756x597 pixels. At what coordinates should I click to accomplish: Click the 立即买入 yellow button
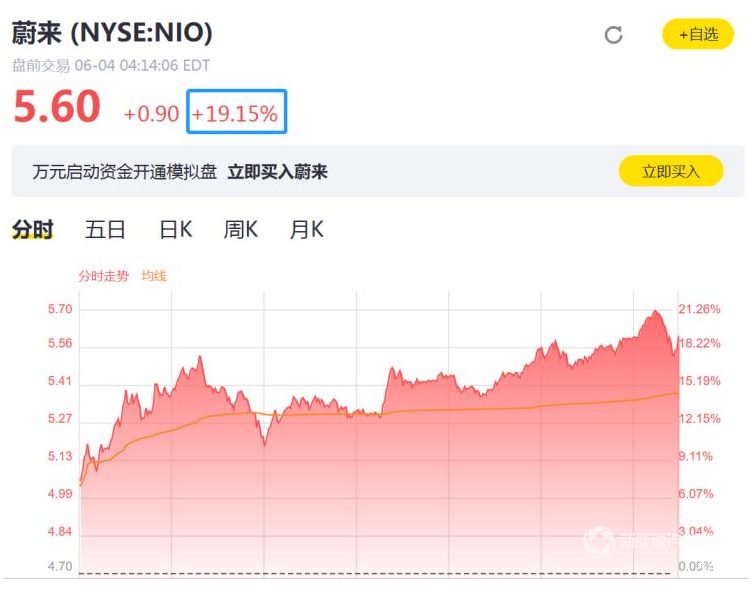[671, 171]
